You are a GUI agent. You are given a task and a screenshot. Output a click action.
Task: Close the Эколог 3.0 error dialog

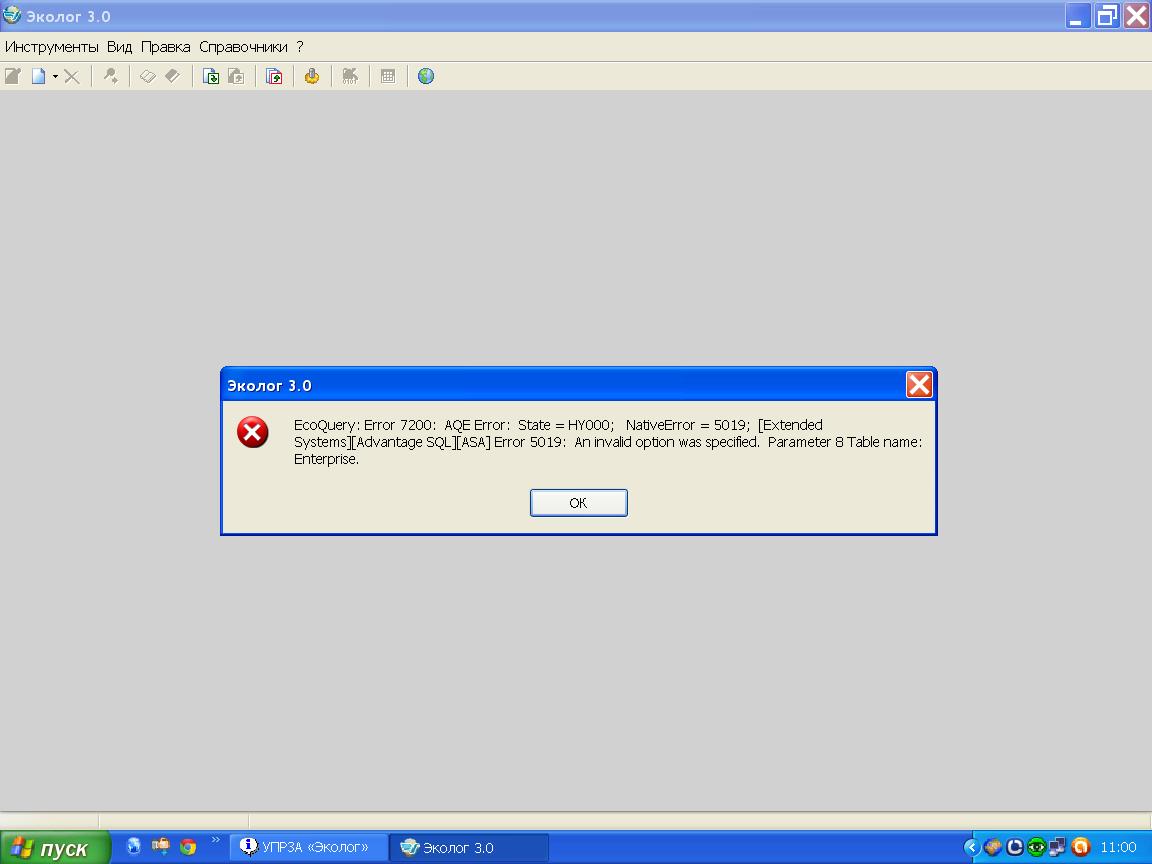(919, 385)
